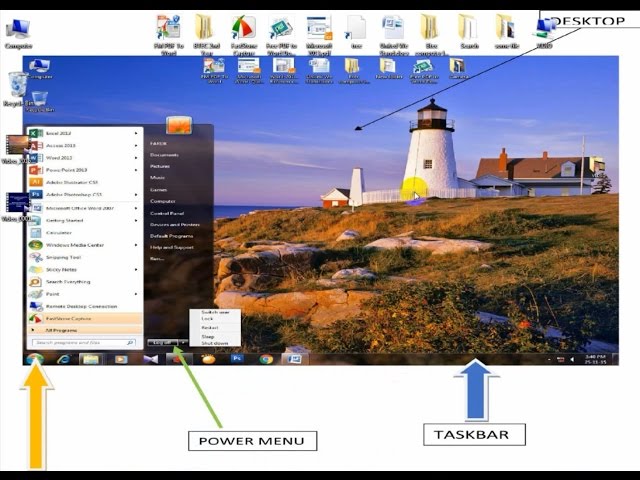The width and height of the screenshot is (640, 480).
Task: Open the Microsoft Office Word 2007 entry
Action: point(84,208)
